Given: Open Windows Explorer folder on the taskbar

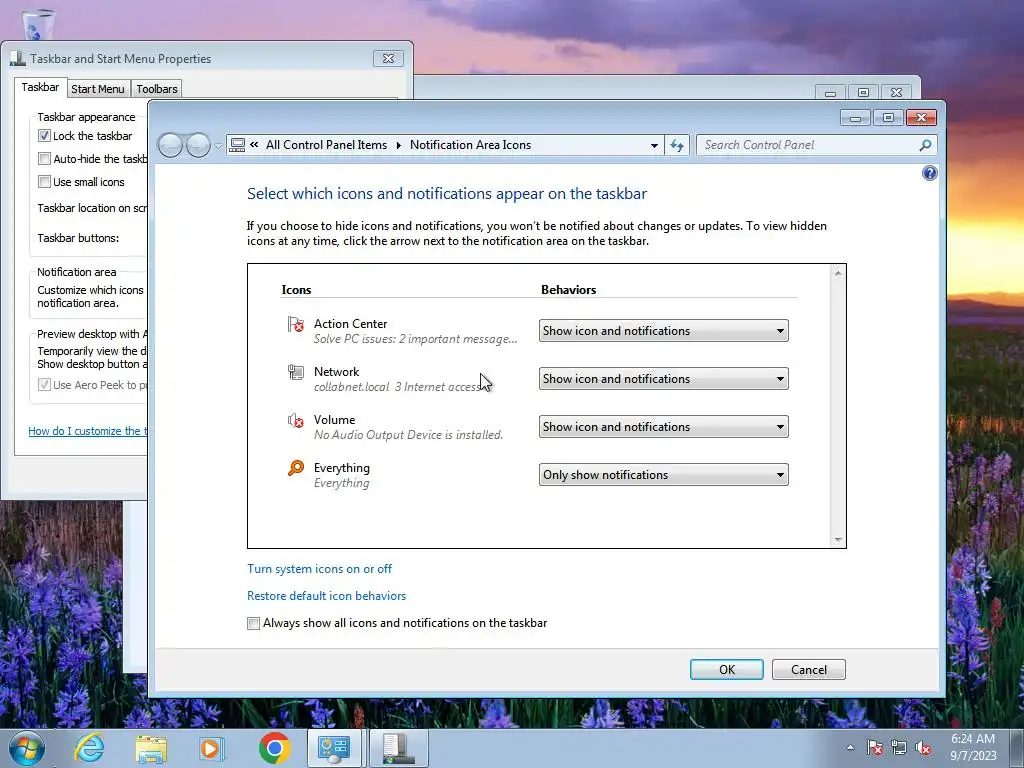Looking at the screenshot, I should (x=151, y=748).
